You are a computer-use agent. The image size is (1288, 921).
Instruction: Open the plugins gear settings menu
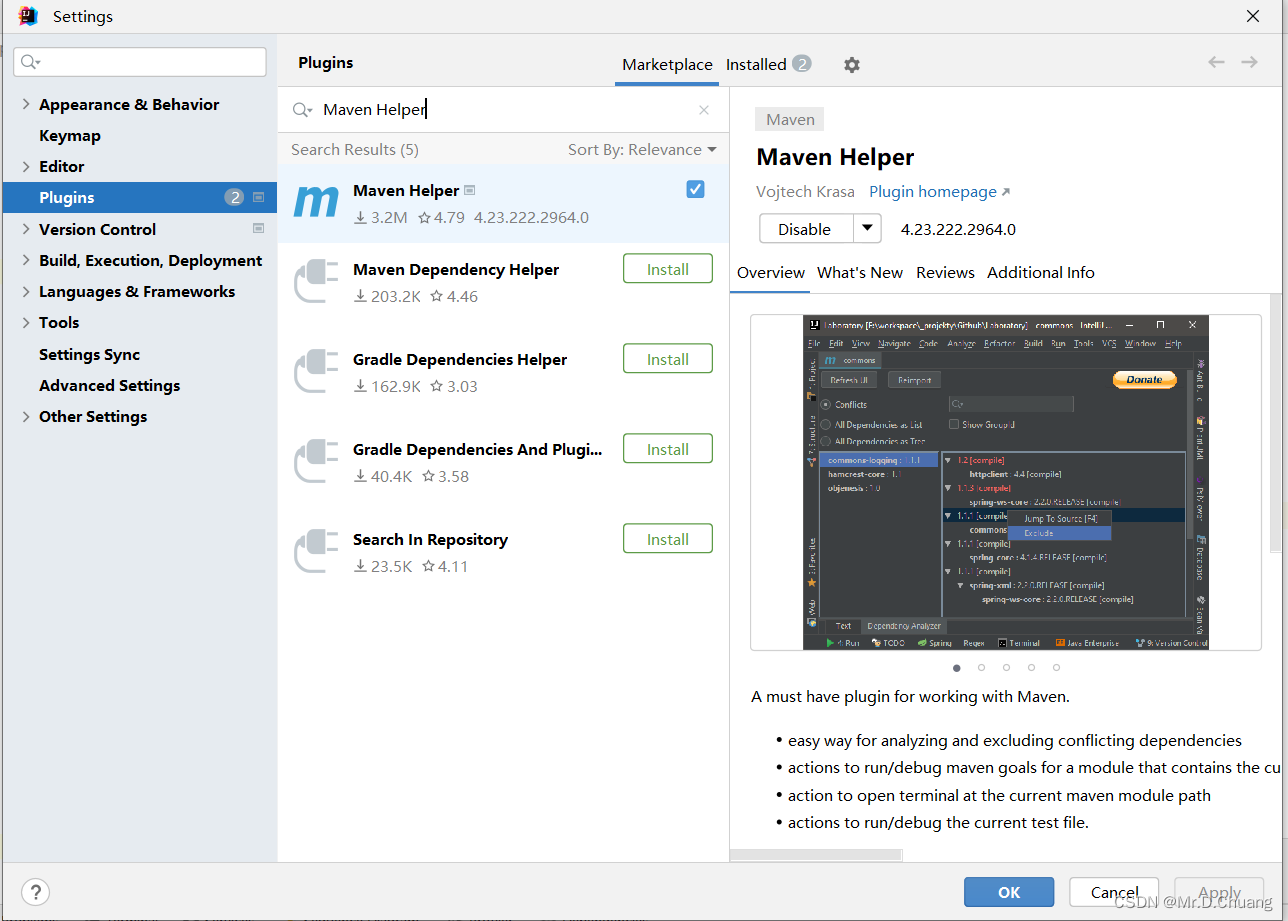(851, 64)
